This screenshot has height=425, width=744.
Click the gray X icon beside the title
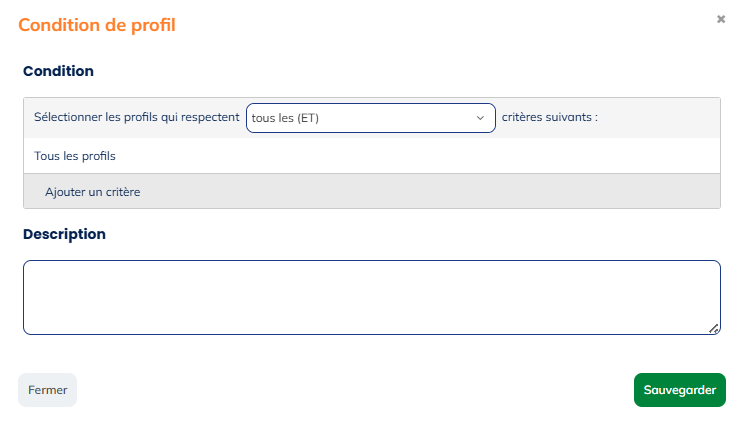coord(720,19)
